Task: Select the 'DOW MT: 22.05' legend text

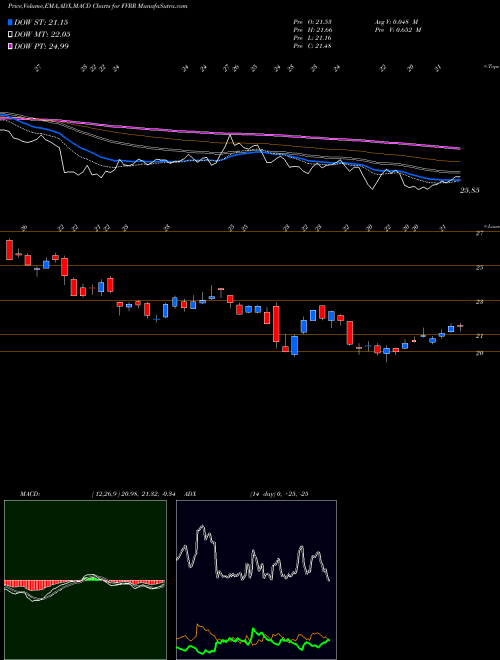Action: coord(42,35)
